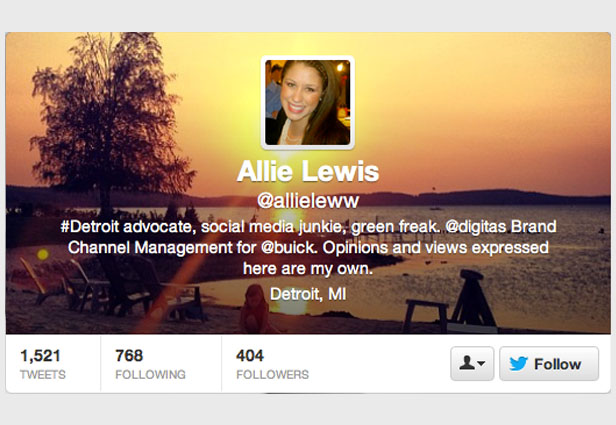Select the FOLLOWERS stat label
This screenshot has height=425, width=616.
[x=273, y=375]
